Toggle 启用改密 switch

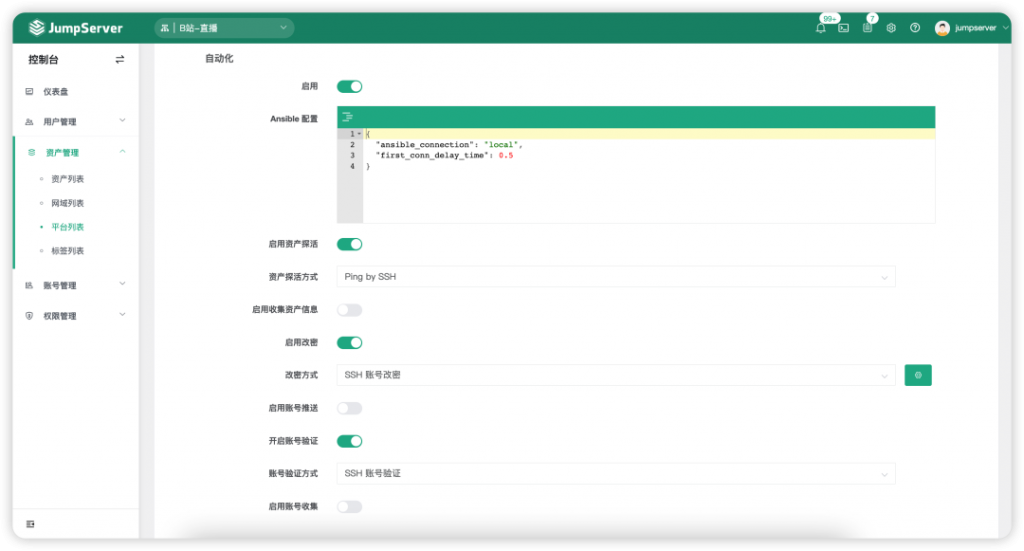pos(349,342)
